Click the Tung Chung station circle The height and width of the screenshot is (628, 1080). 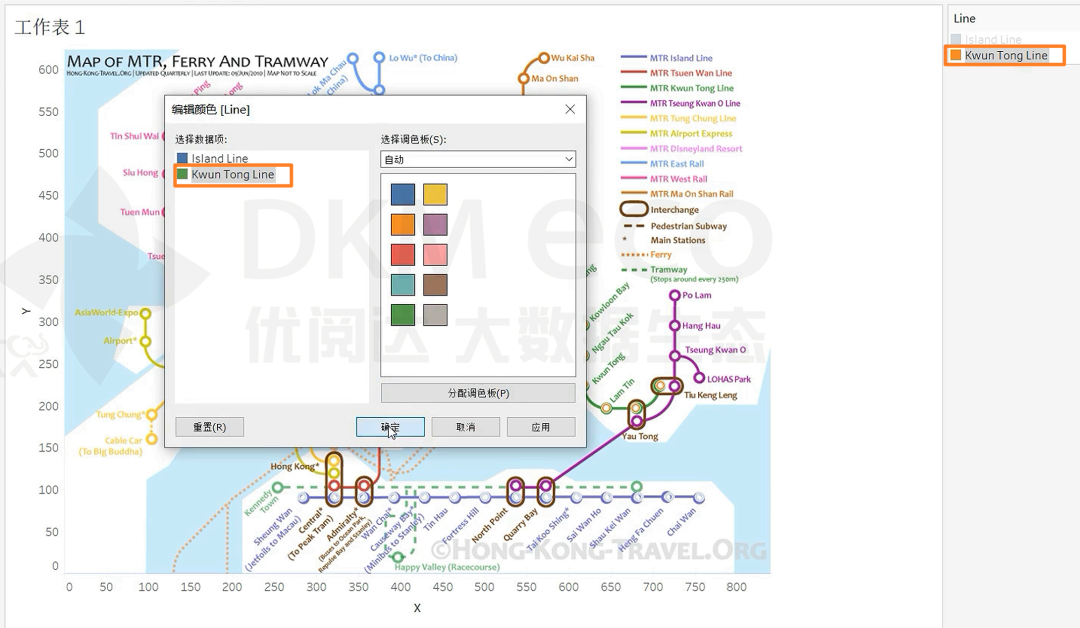[x=152, y=415]
